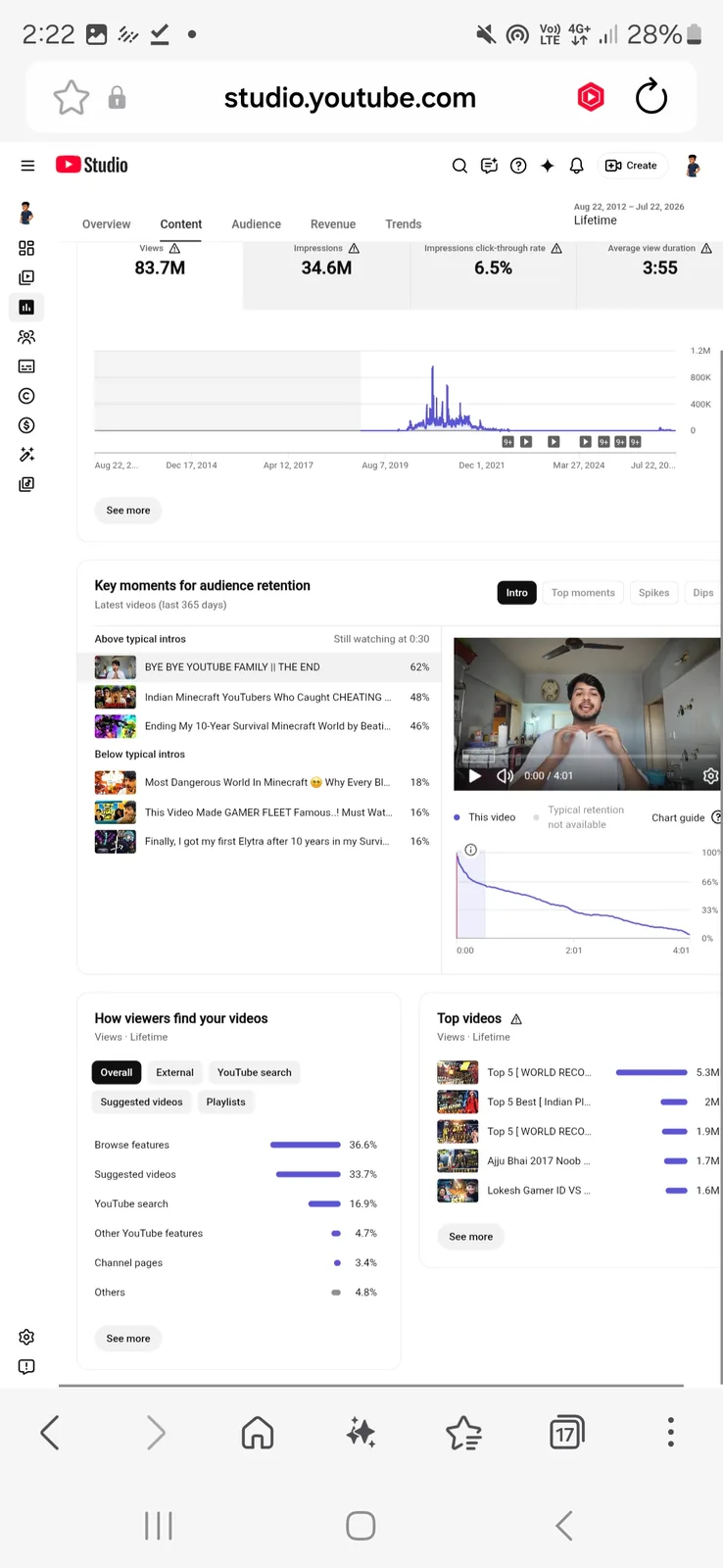
Task: Switch to the Audience tab
Action: [256, 224]
